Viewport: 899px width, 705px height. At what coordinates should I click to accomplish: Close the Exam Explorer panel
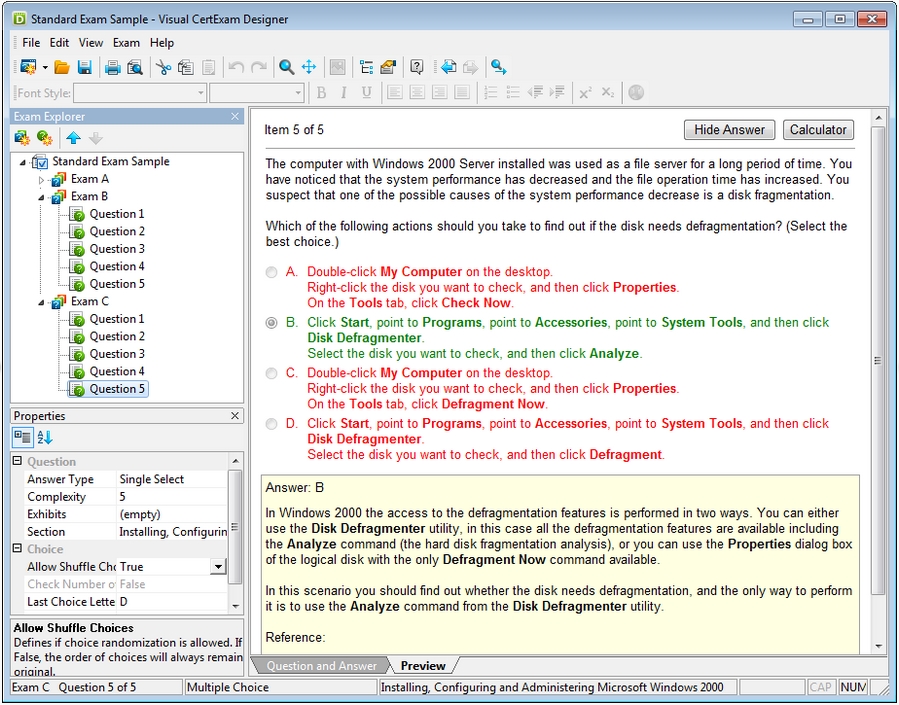(x=235, y=116)
